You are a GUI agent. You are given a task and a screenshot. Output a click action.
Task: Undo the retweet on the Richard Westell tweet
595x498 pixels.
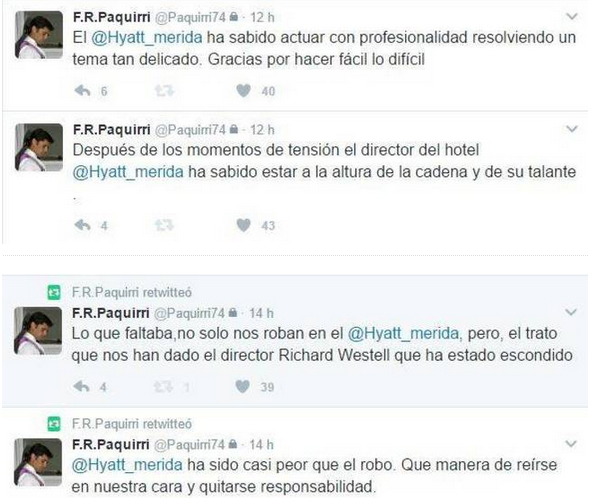pos(164,387)
